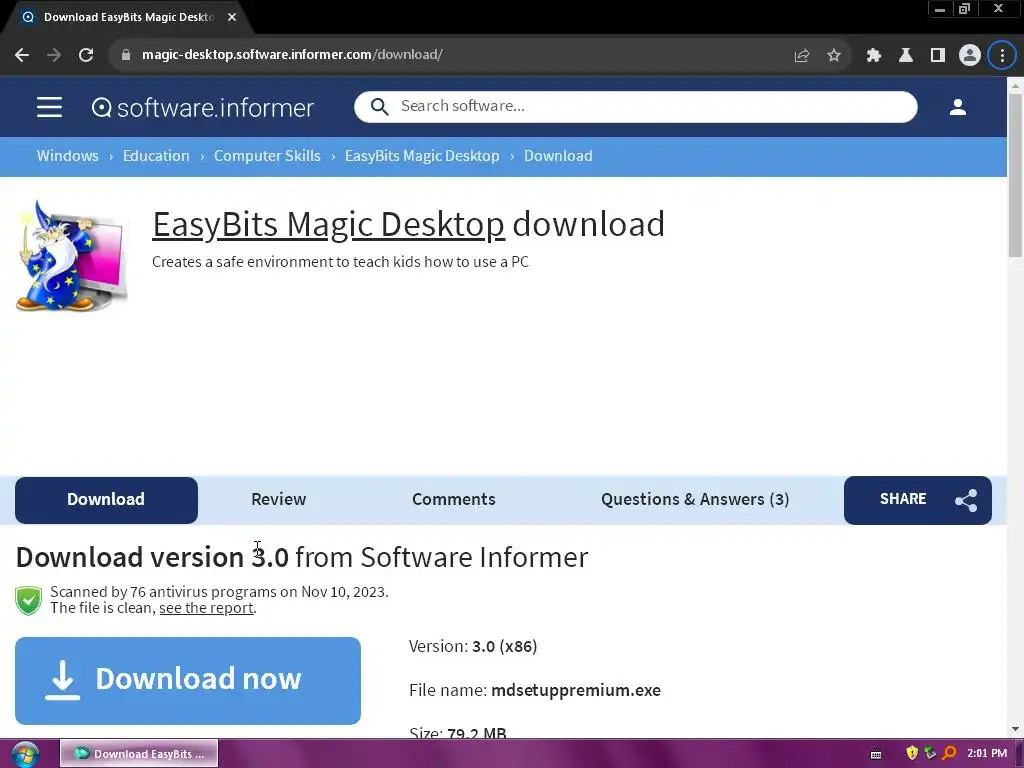The height and width of the screenshot is (768, 1024).
Task: Click the wizard program thumbnail
Action: tap(72, 256)
